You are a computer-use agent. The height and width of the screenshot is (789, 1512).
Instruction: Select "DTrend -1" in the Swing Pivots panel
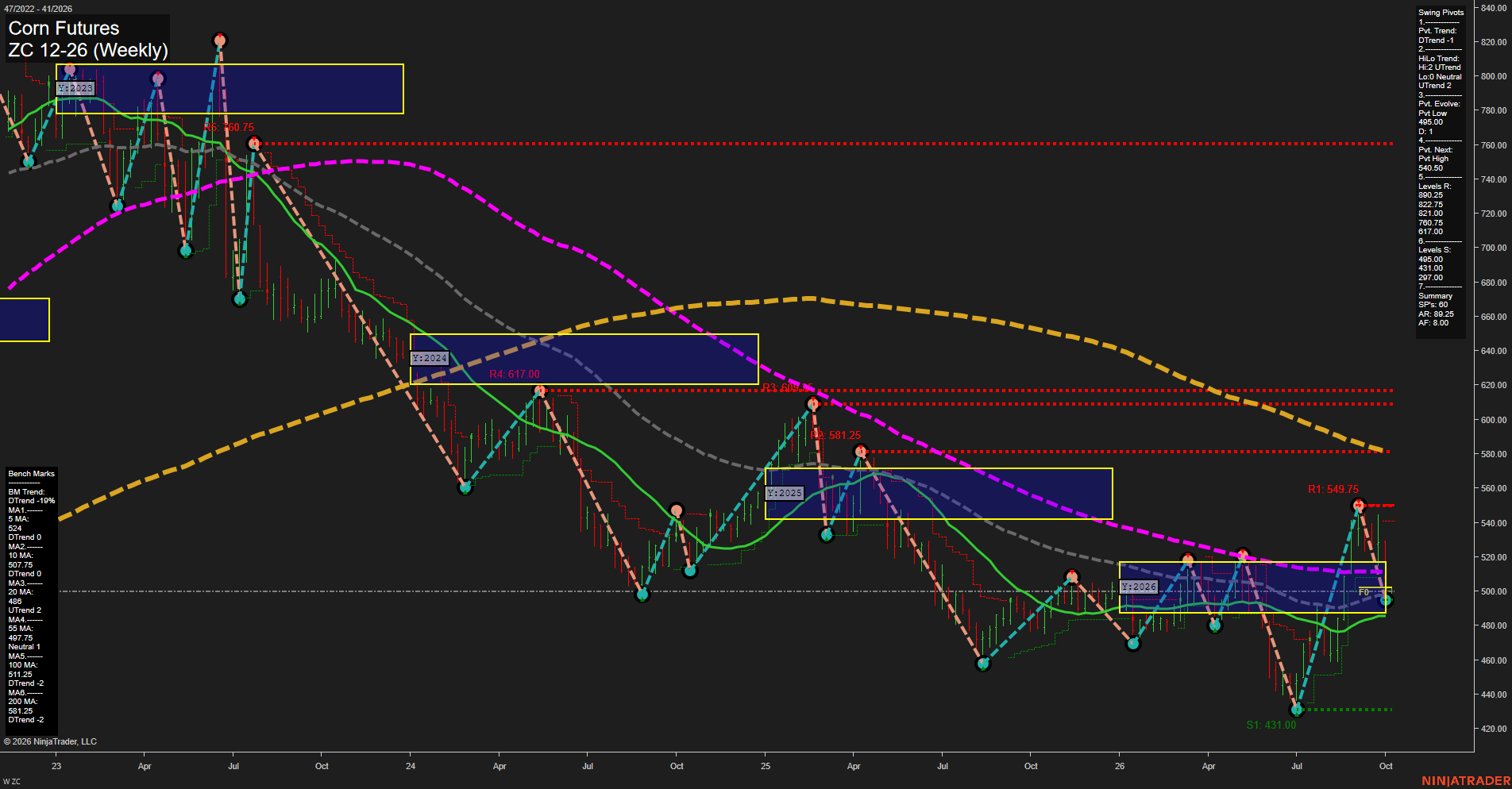point(1436,40)
